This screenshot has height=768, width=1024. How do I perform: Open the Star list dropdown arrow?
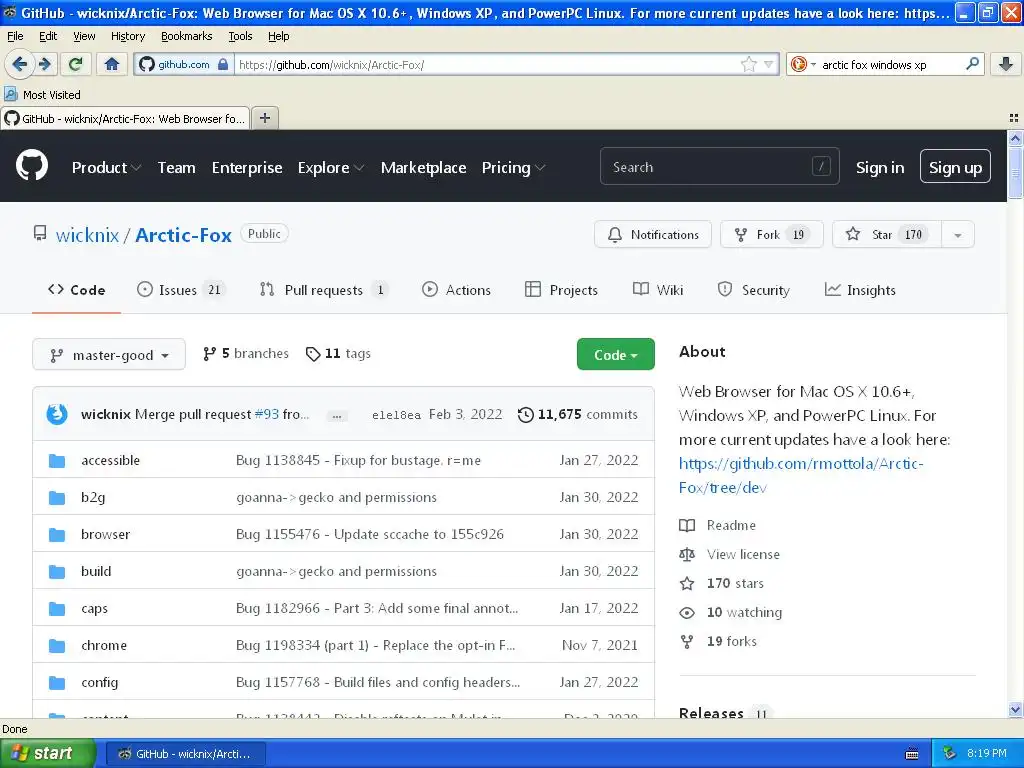[x=958, y=235]
